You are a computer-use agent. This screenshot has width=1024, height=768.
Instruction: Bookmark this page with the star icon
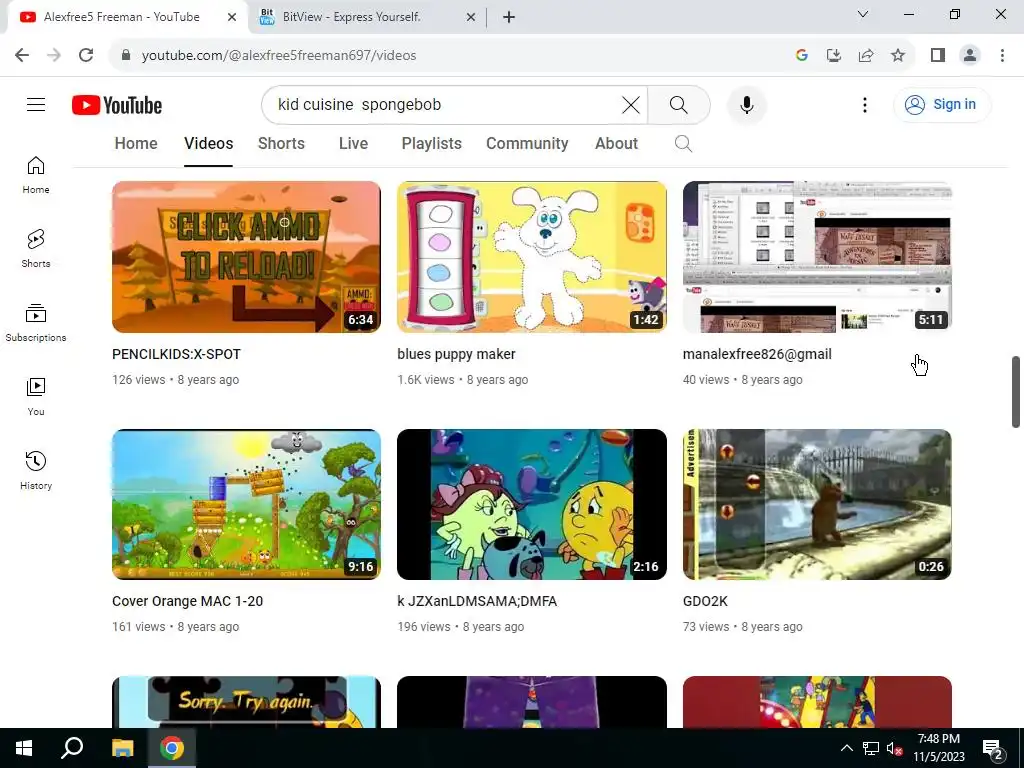tap(898, 55)
